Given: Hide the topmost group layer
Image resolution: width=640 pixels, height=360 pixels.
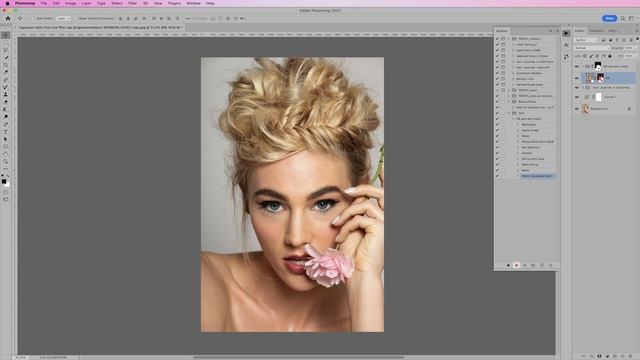Looking at the screenshot, I should [x=577, y=66].
